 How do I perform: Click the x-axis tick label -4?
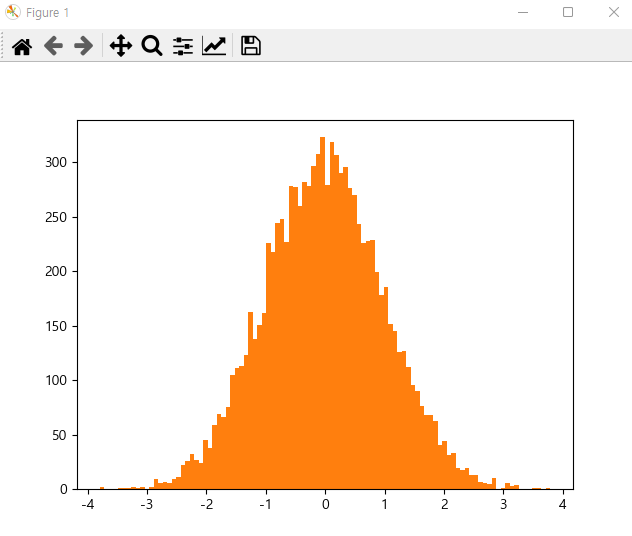(x=87, y=504)
